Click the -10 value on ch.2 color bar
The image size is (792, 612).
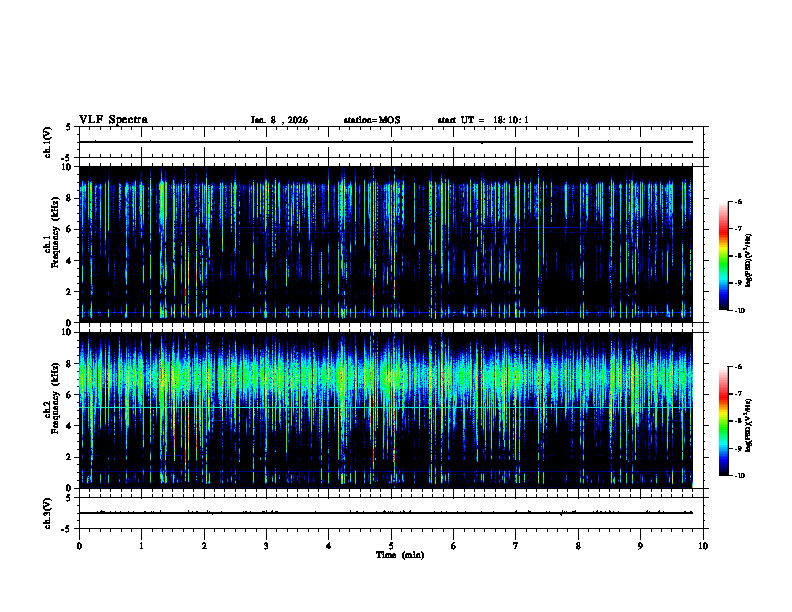click(739, 476)
